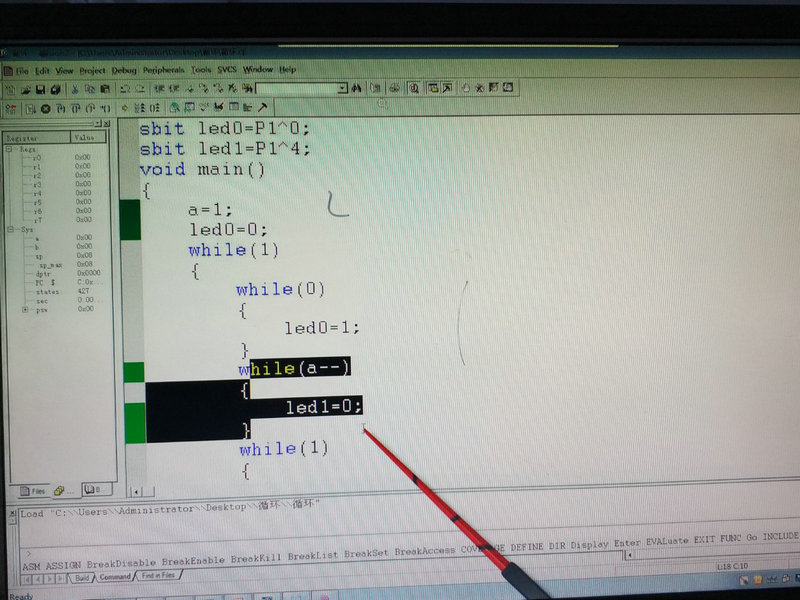Screen dimensions: 800x600
Task: Expand the psw register entry
Action: pos(25,309)
